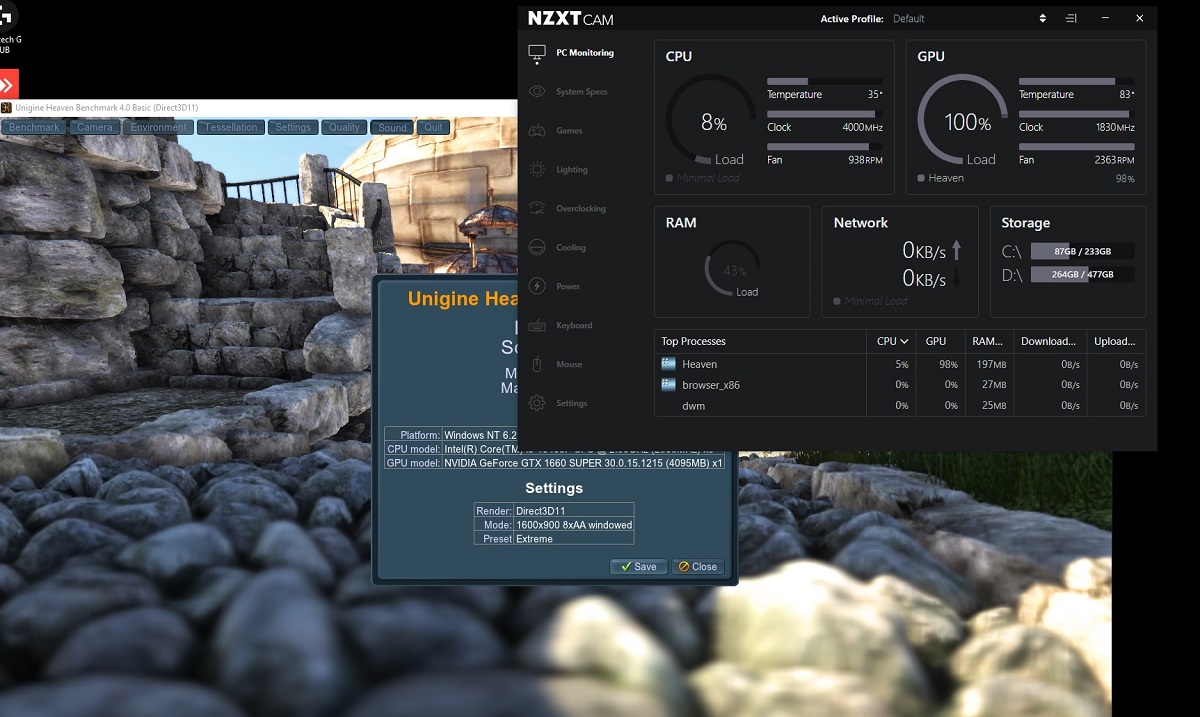
Task: Select PC Monitoring tab label
Action: coord(585,53)
